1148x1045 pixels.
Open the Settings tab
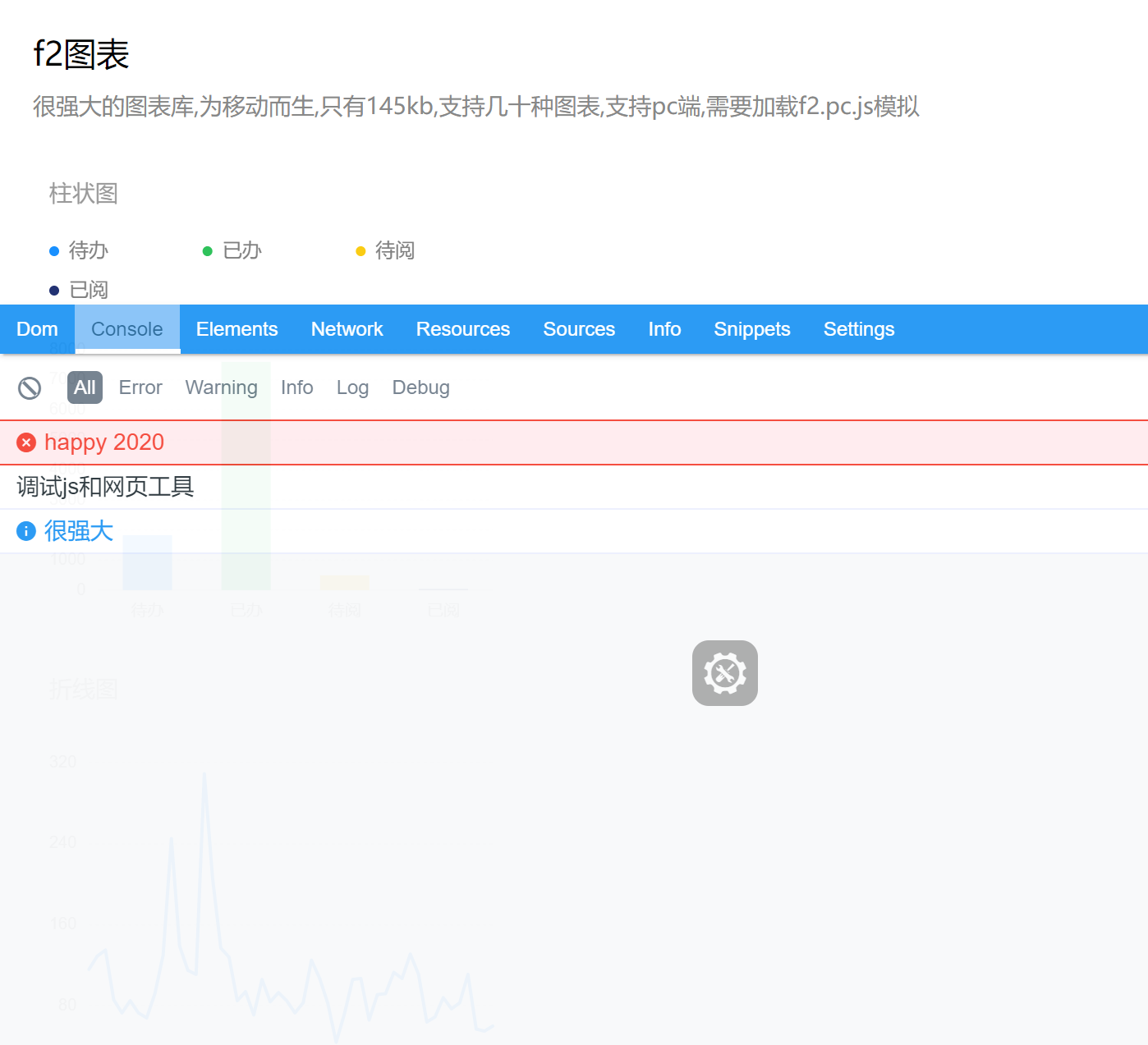point(859,329)
